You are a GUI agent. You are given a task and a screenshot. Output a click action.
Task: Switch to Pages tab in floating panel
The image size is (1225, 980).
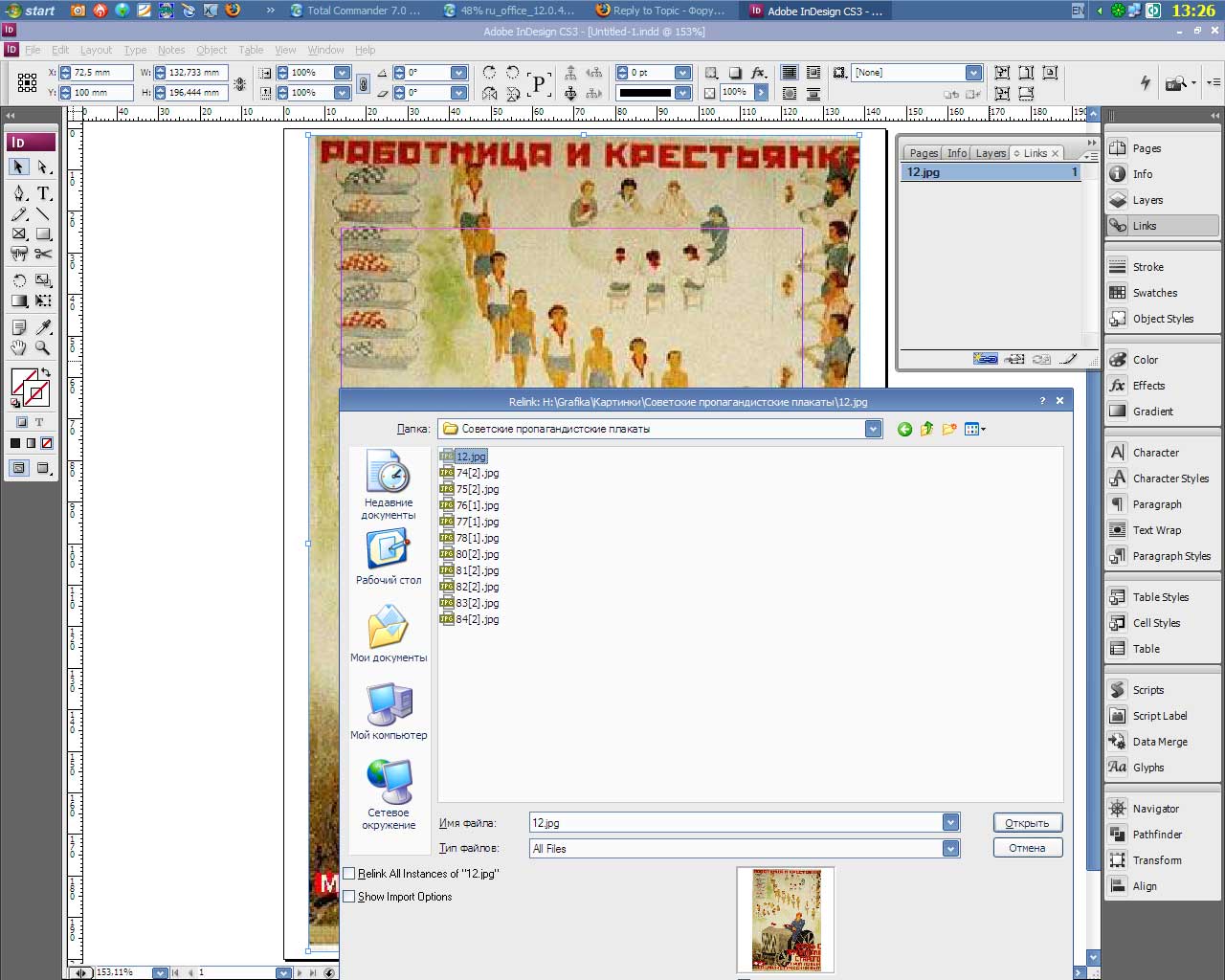click(924, 153)
